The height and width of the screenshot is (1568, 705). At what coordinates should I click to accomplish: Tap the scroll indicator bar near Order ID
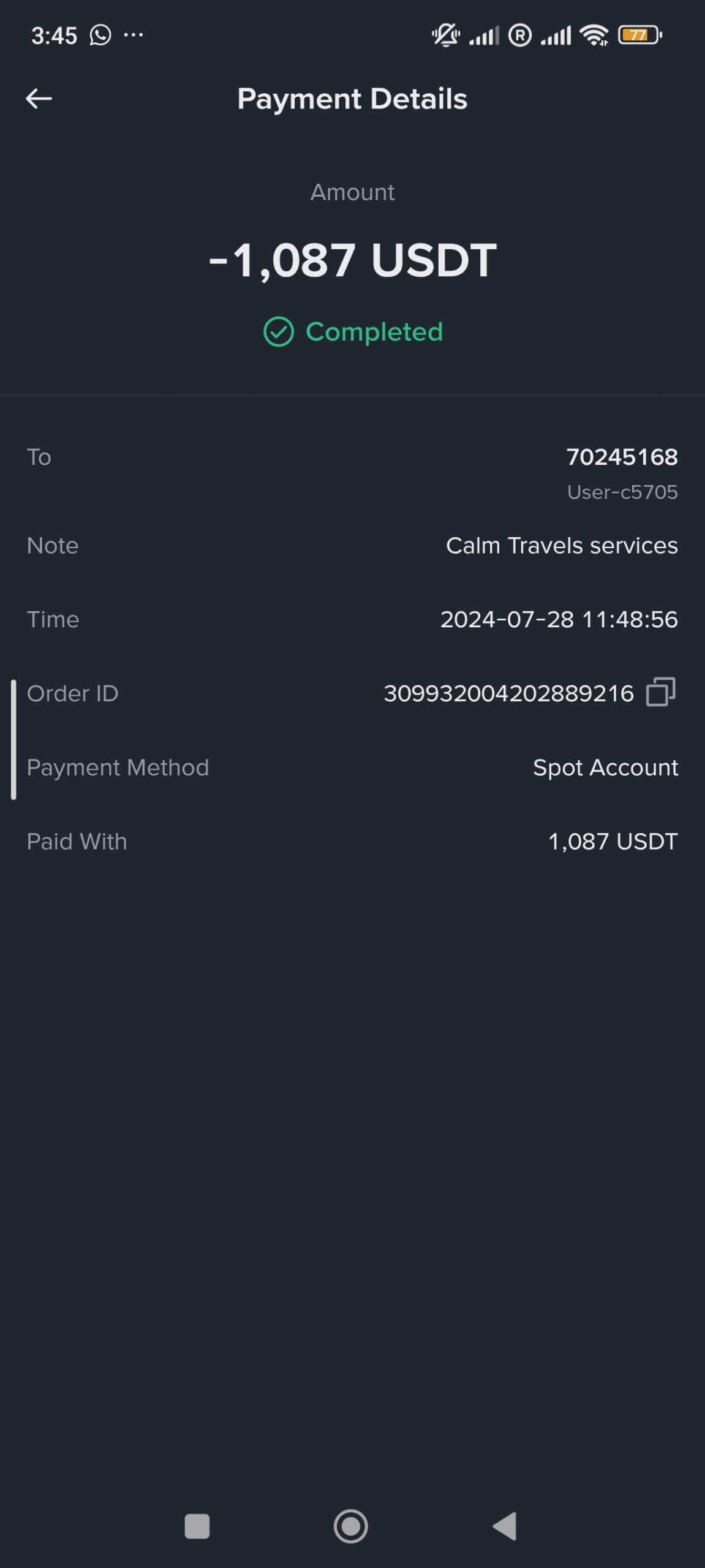tap(13, 739)
